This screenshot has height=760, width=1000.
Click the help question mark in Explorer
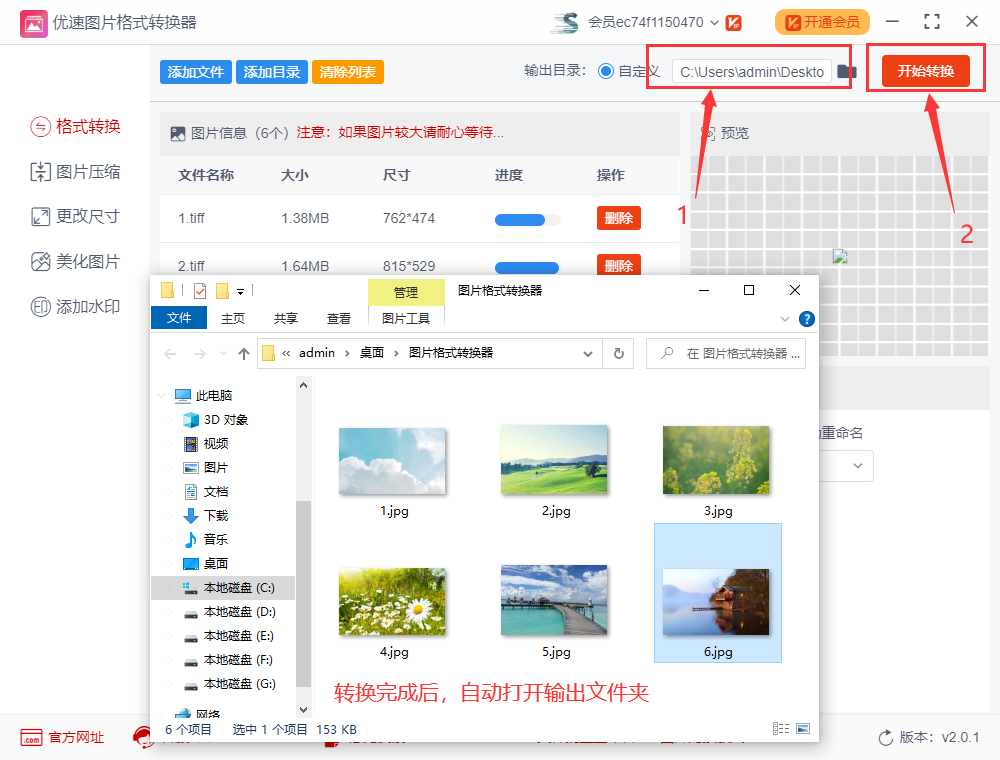[806, 319]
